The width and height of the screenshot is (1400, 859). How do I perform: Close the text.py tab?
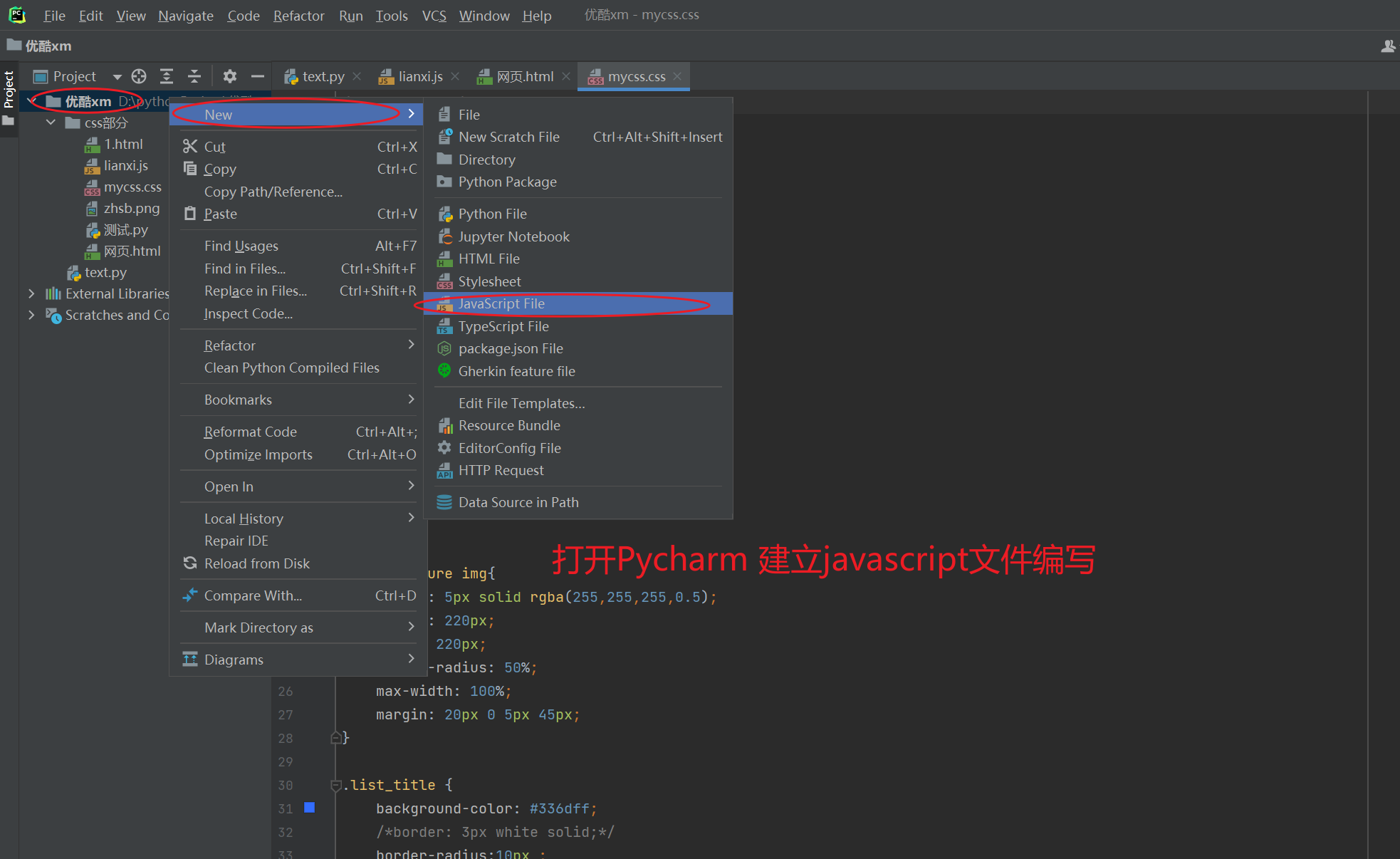click(x=357, y=76)
